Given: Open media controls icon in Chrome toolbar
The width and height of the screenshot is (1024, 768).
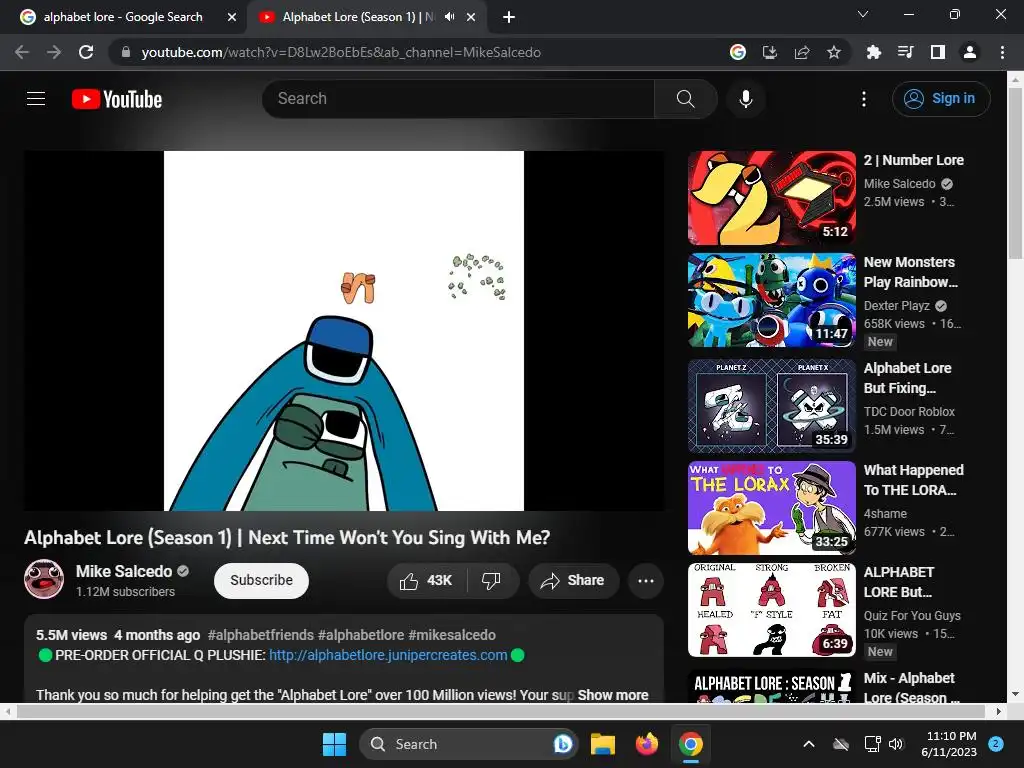Looking at the screenshot, I should (905, 52).
